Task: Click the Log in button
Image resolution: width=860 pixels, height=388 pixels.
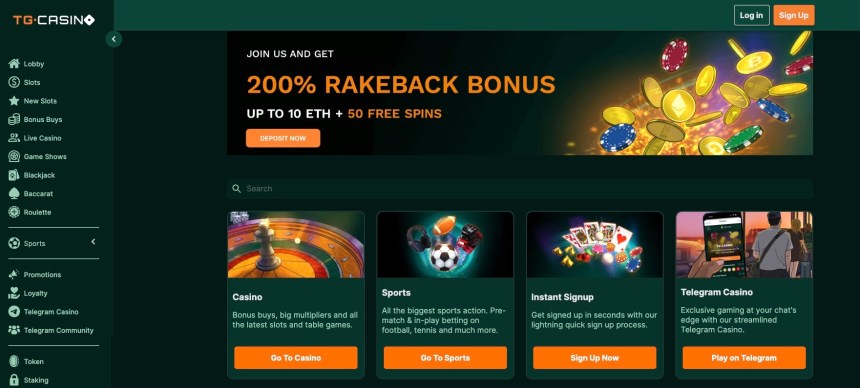Action: tap(751, 15)
